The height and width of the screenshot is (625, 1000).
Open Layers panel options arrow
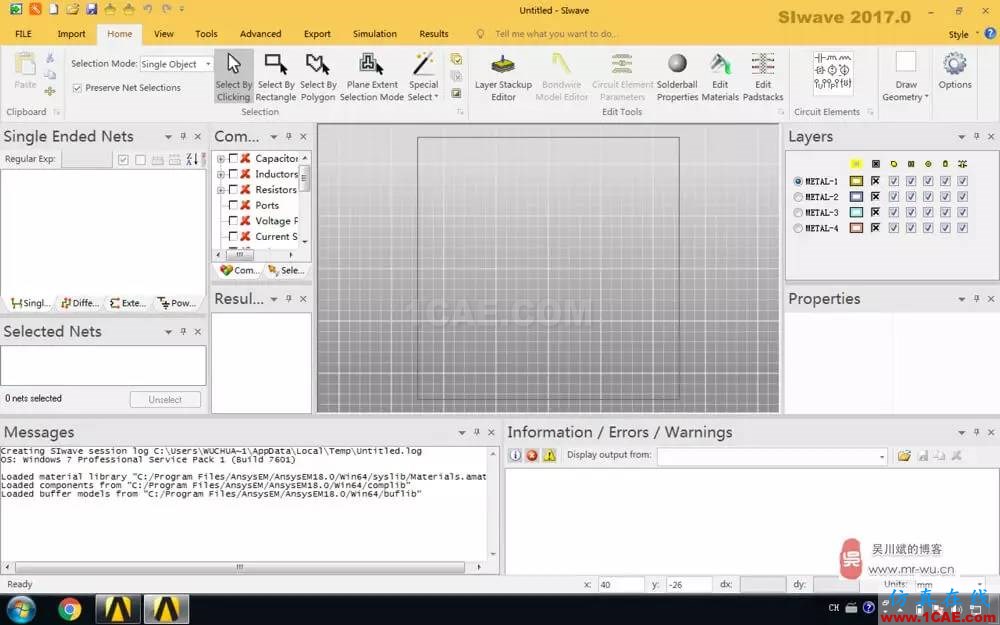961,137
